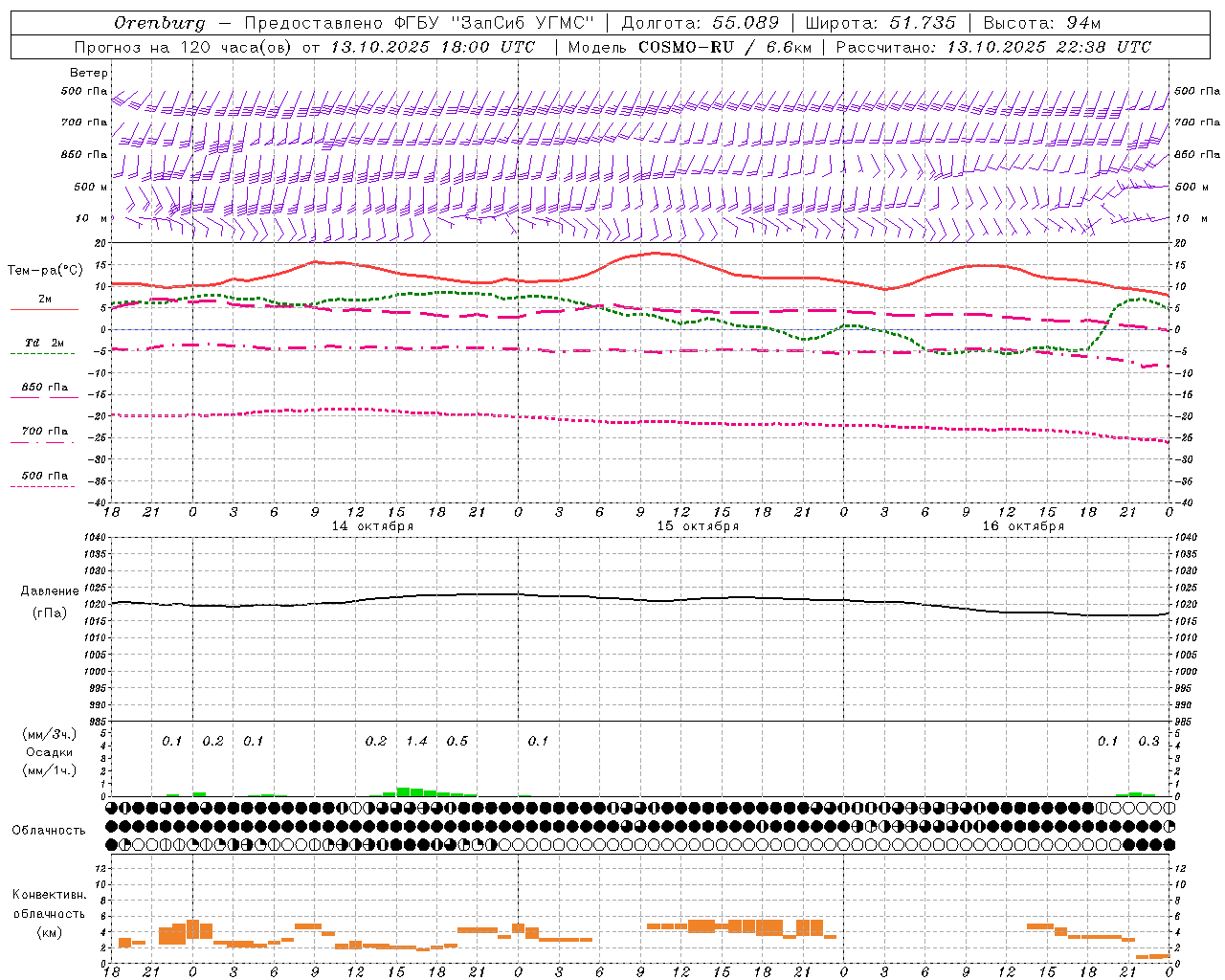Click the 'Конвективн.' convective cloud label
Screen dimensions: 1225x980
click(49, 895)
